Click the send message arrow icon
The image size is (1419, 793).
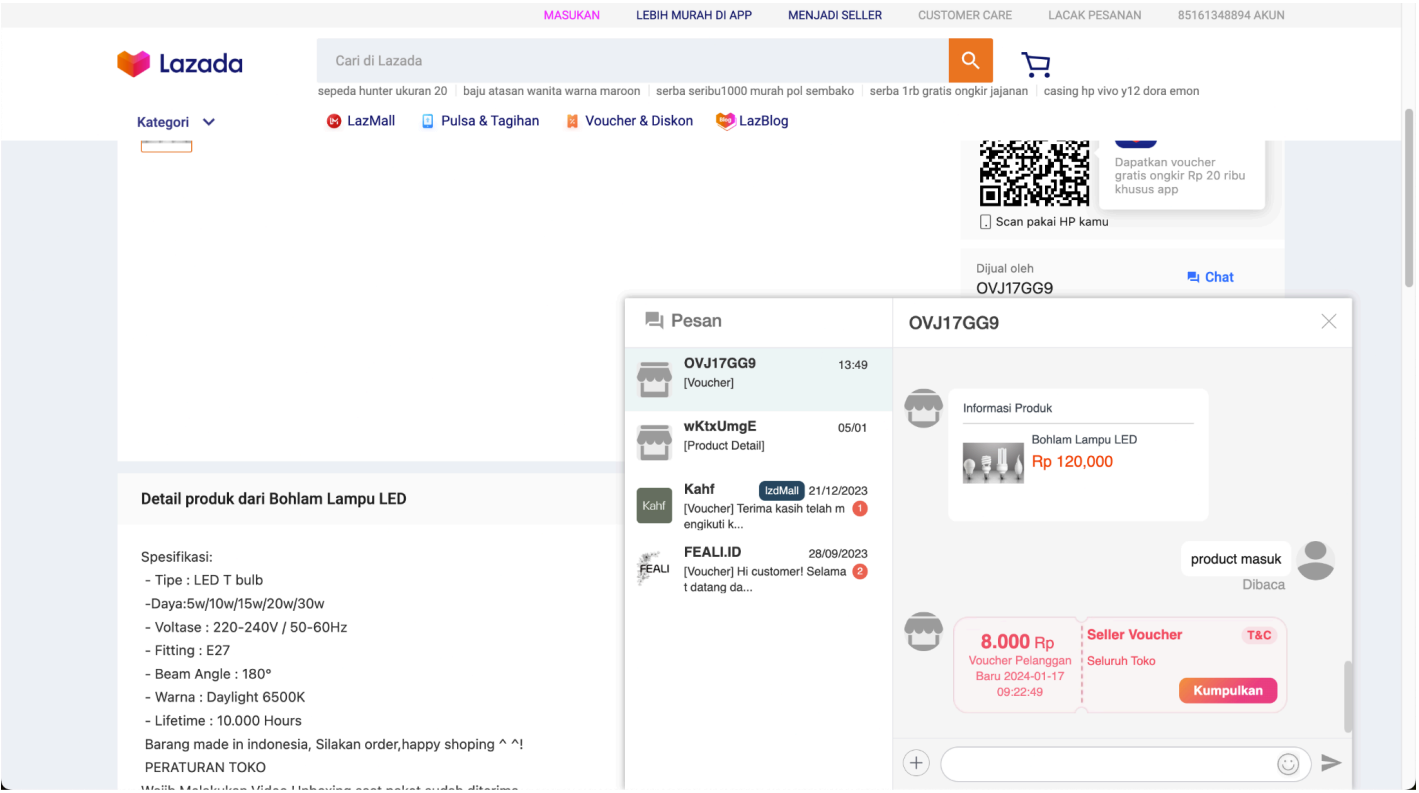(x=1330, y=763)
